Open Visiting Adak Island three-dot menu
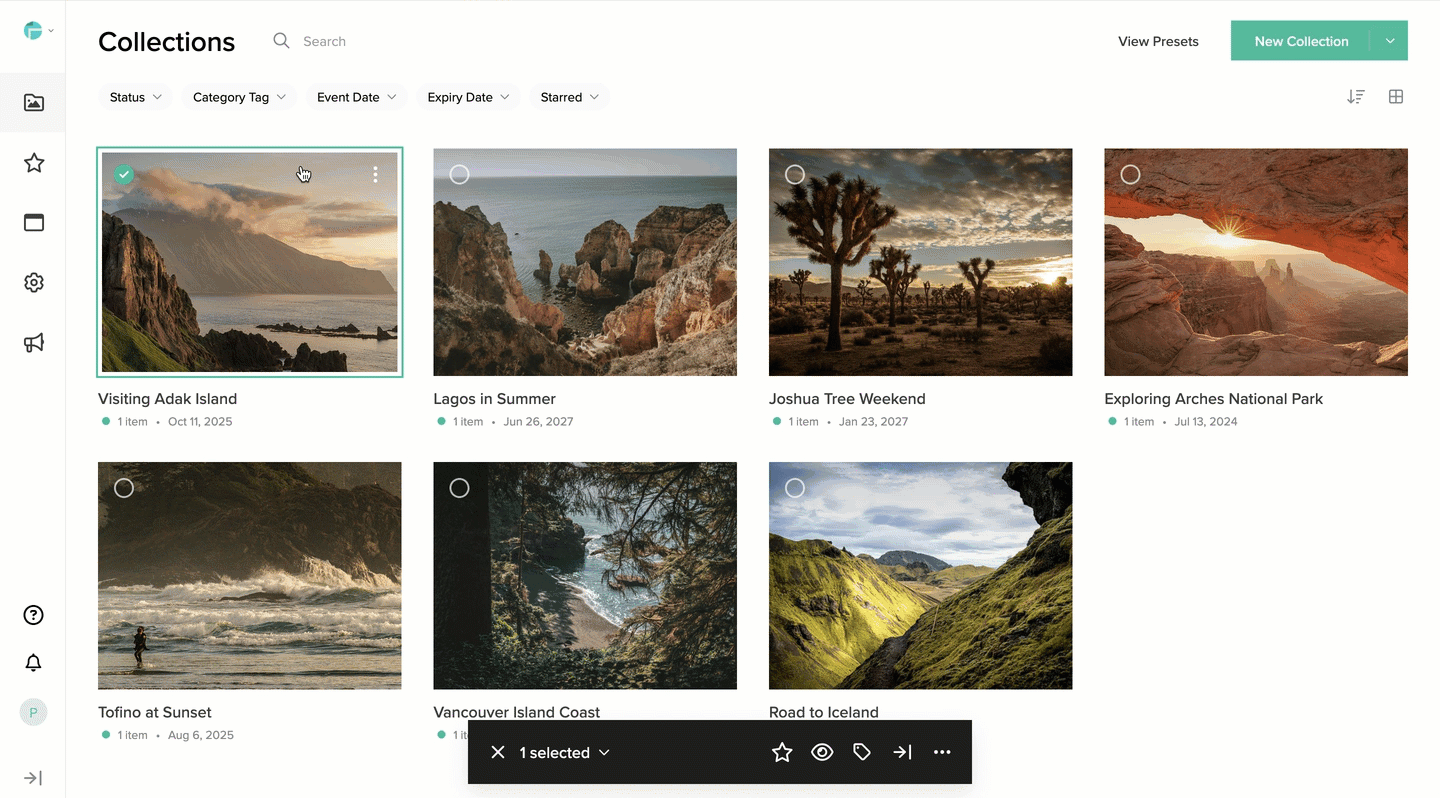This screenshot has width=1440, height=798. (x=375, y=175)
